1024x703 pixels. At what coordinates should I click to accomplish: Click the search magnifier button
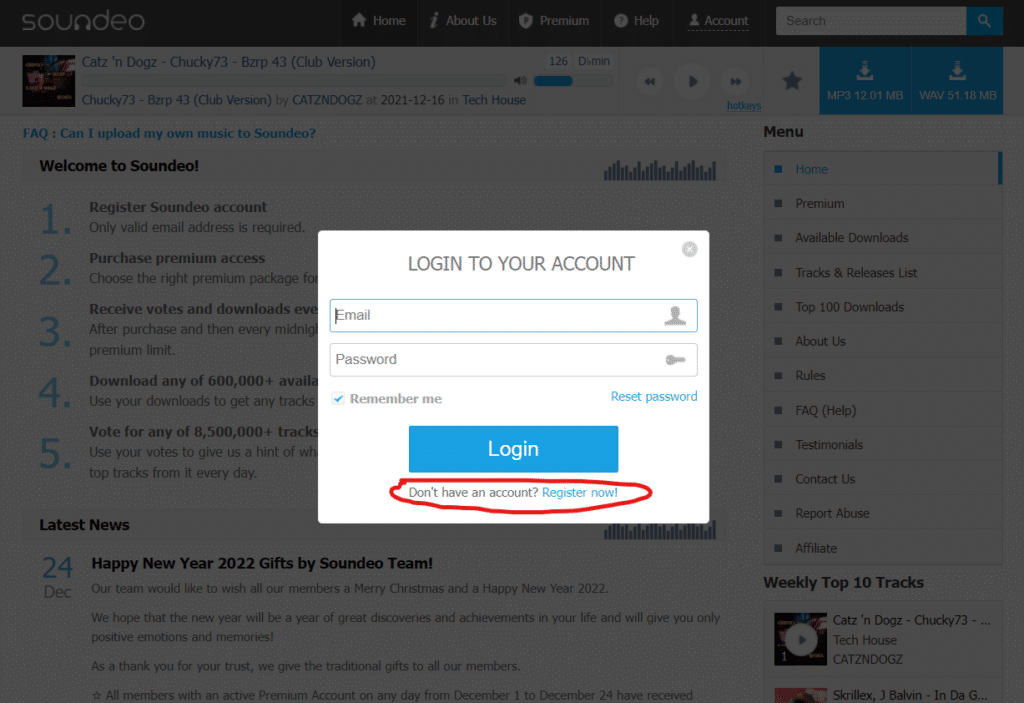coord(984,21)
